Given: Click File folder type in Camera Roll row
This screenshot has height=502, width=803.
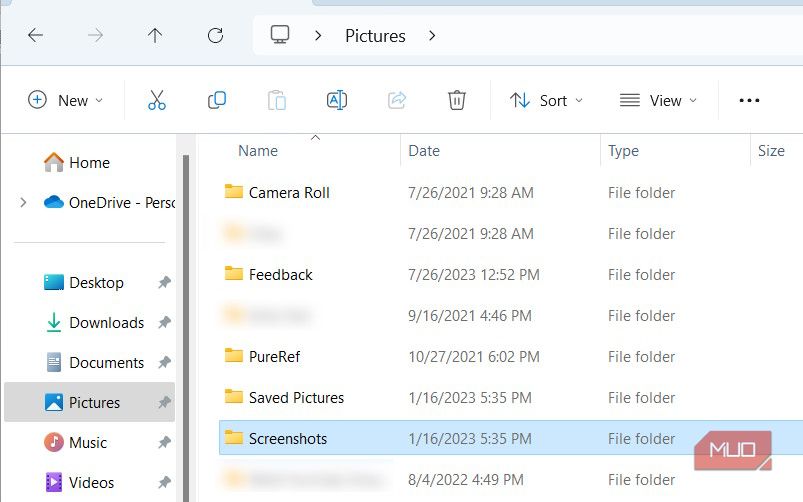Looking at the screenshot, I should (x=641, y=193).
